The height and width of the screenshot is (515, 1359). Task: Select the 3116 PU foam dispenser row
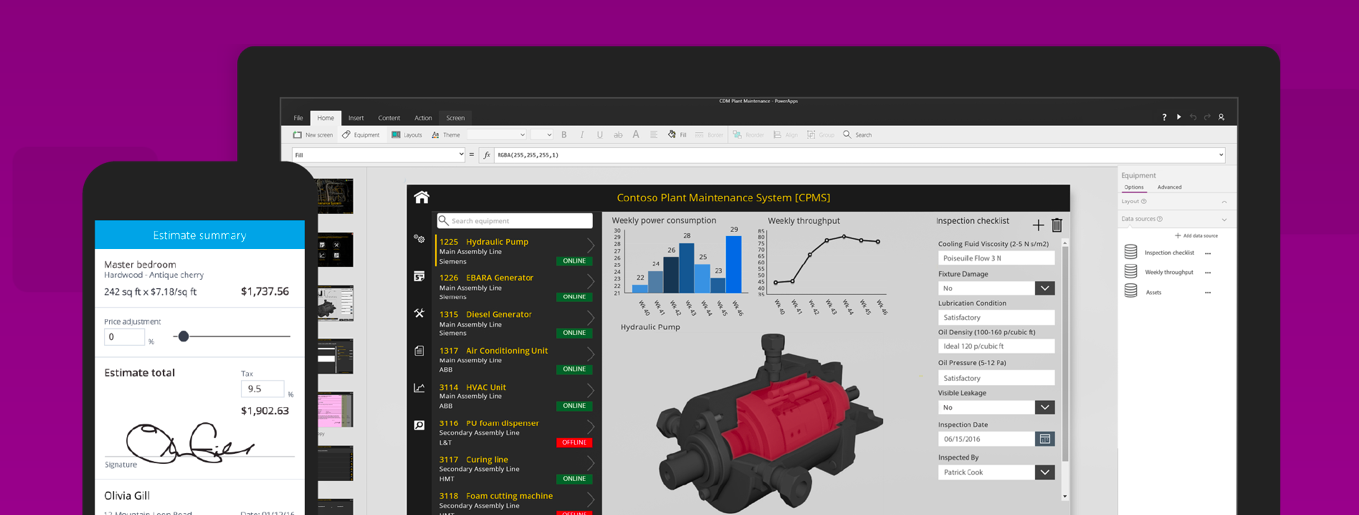516,432
